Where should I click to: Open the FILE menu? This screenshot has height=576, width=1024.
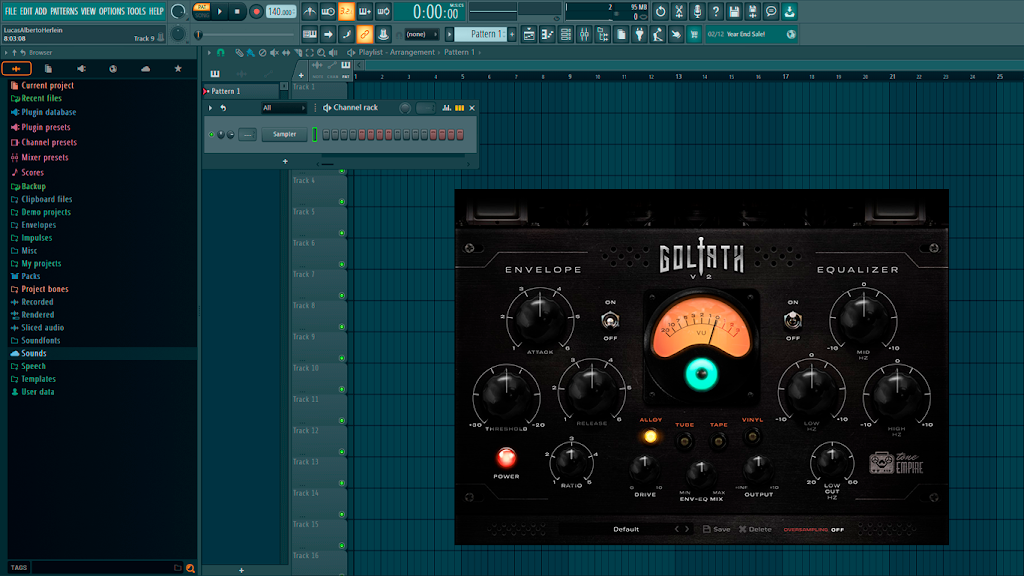point(10,11)
